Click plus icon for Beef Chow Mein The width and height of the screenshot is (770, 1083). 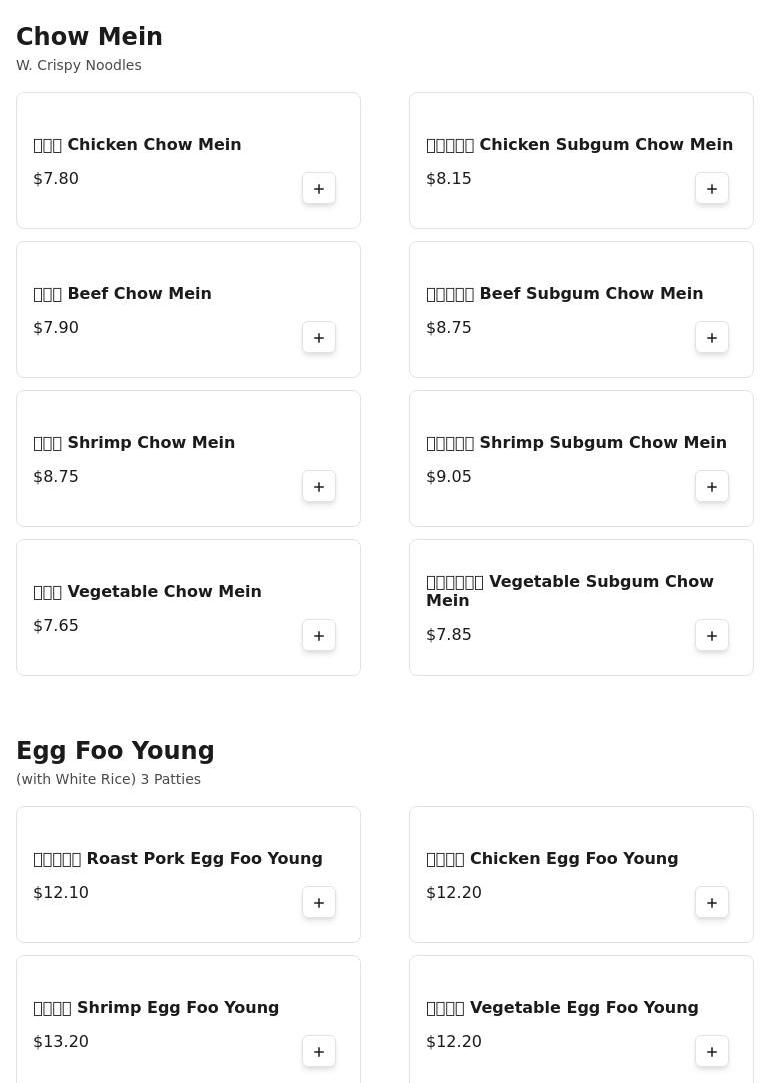point(319,338)
